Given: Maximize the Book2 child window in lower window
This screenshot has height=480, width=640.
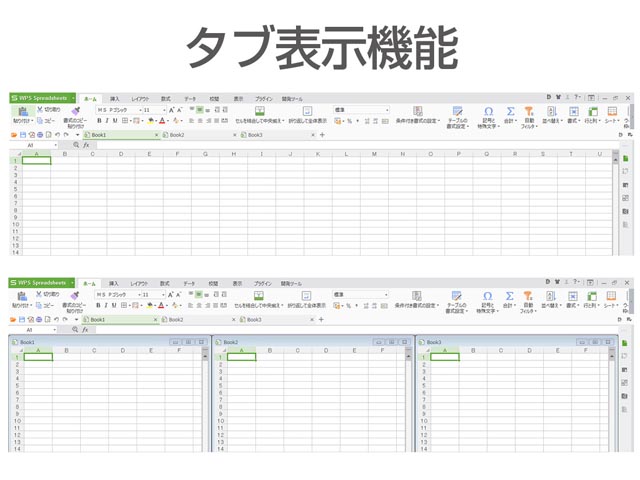Looking at the screenshot, I should point(392,342).
